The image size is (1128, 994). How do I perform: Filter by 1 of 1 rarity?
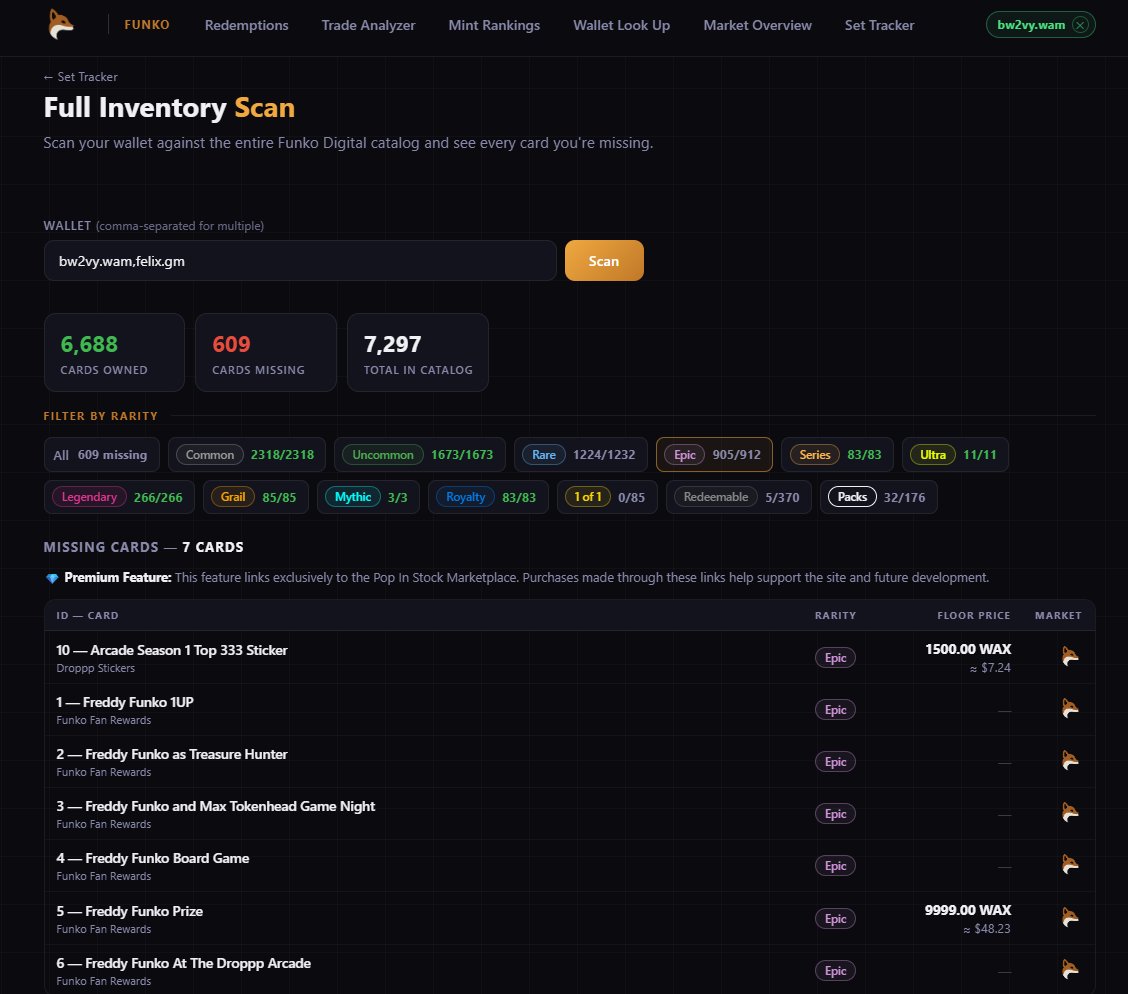pyautogui.click(x=607, y=497)
